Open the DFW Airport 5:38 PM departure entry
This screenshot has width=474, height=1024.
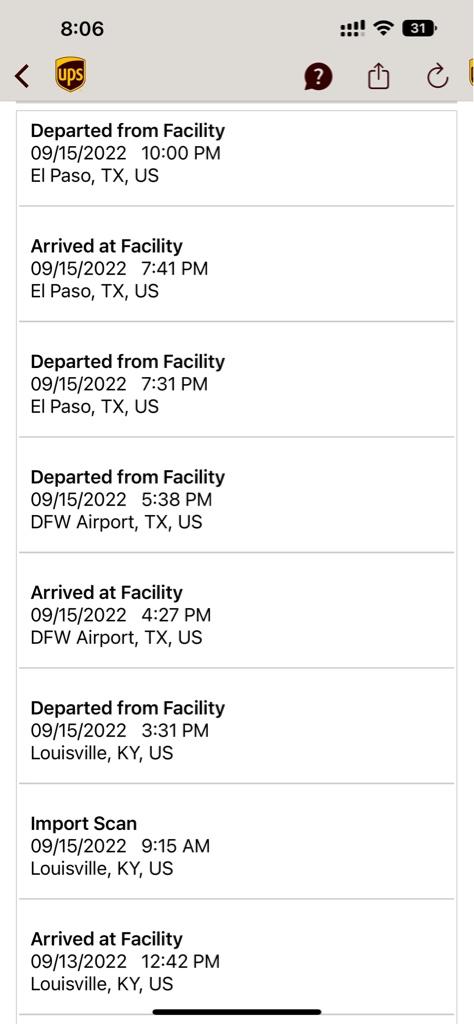point(236,495)
